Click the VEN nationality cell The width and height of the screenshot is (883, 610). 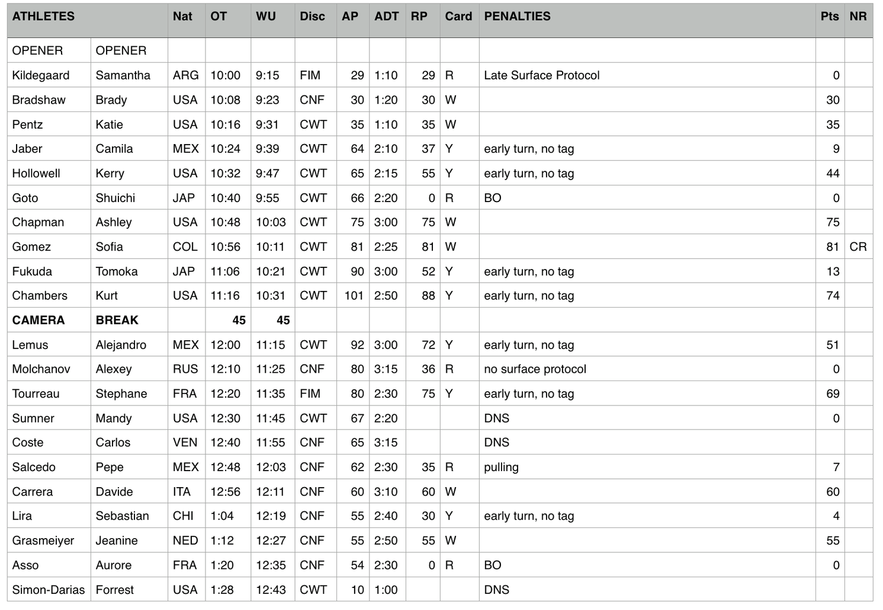[x=185, y=443]
